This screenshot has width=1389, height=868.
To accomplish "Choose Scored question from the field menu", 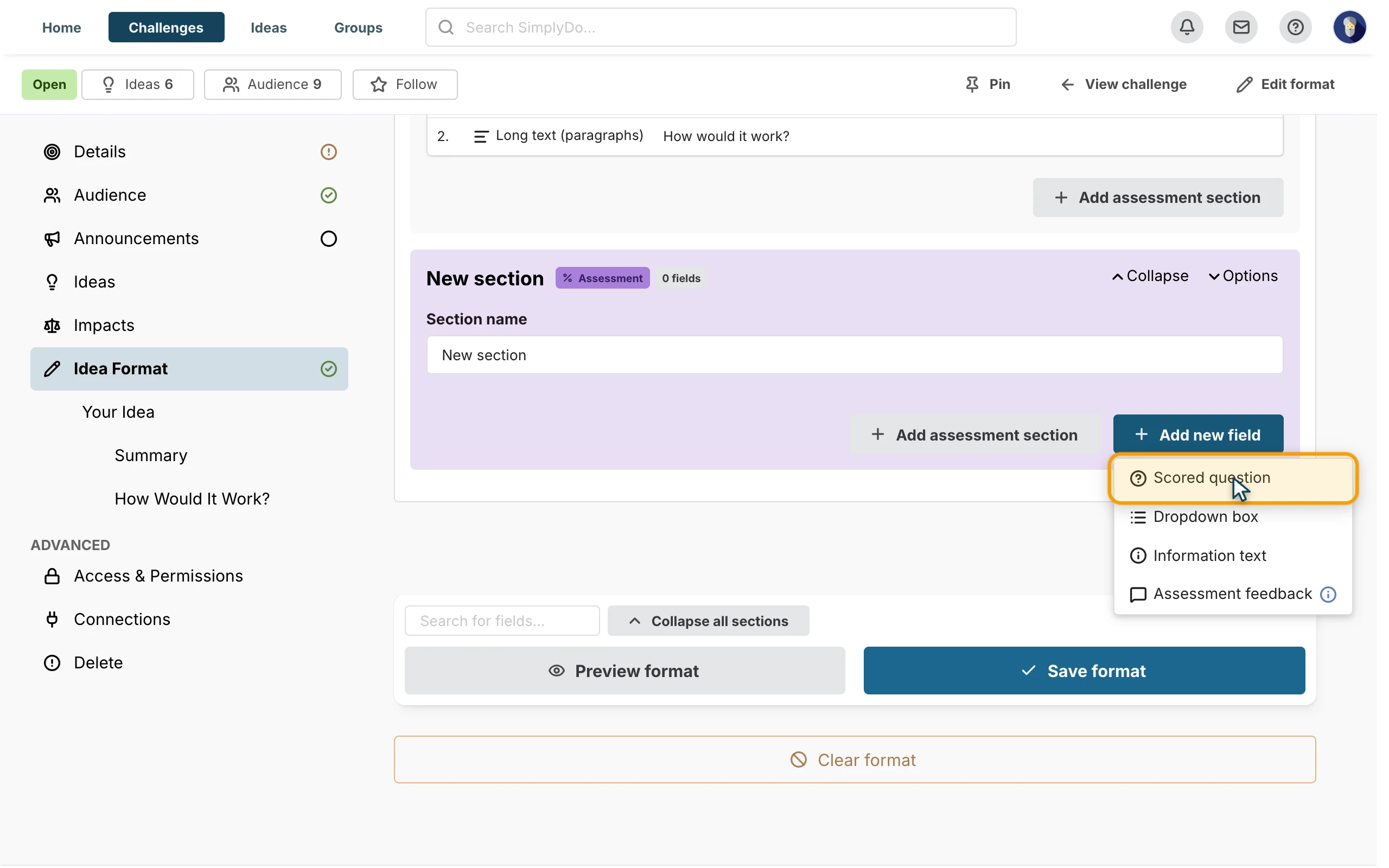I will click(x=1233, y=478).
